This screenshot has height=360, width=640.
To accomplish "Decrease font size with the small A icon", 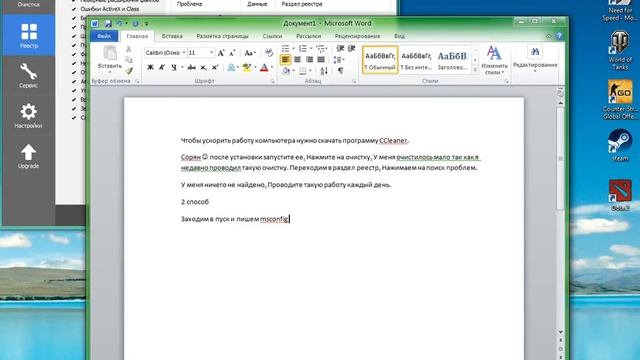I will click(232, 53).
